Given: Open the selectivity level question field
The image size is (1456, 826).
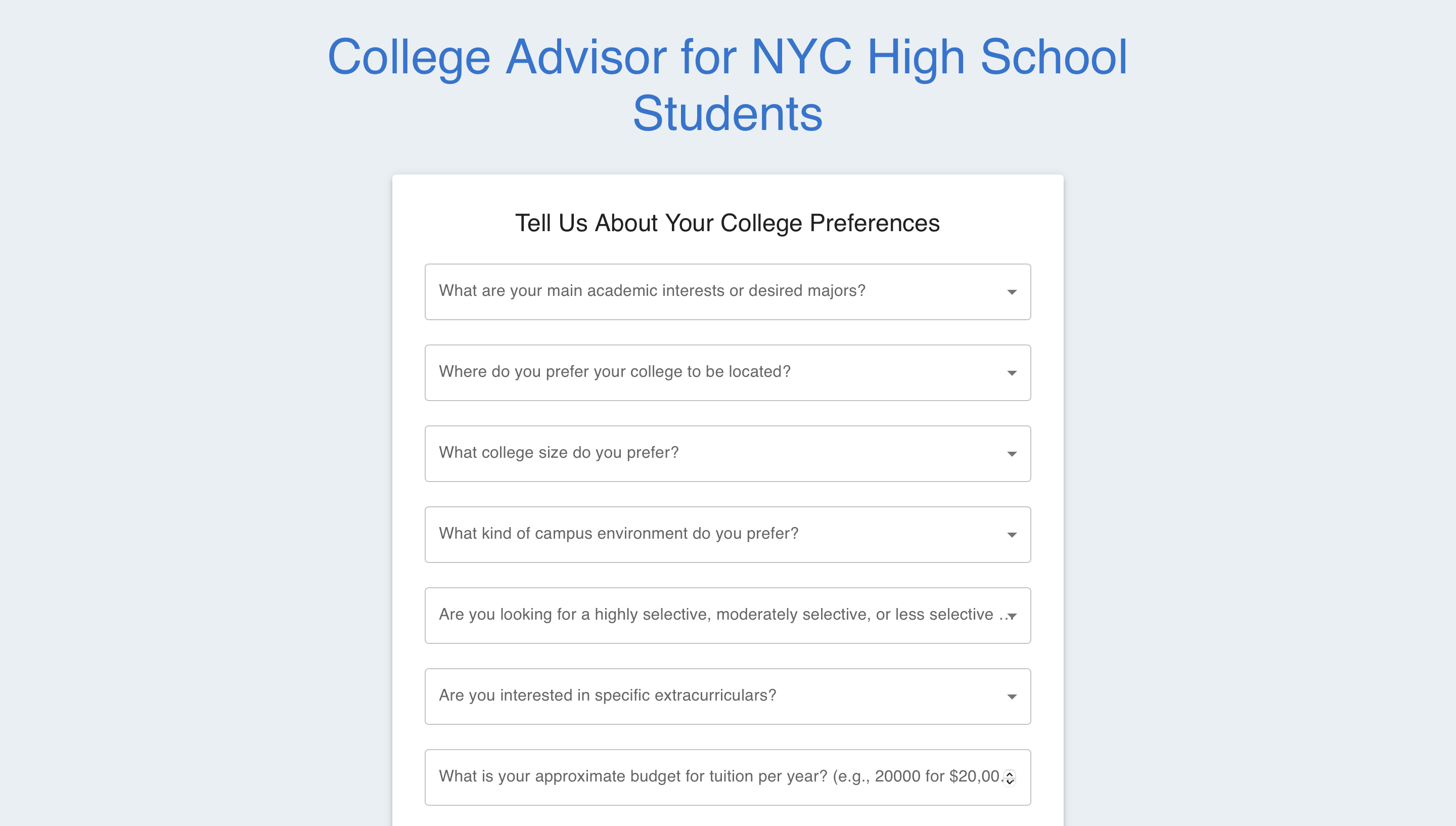Looking at the screenshot, I should (x=727, y=616).
